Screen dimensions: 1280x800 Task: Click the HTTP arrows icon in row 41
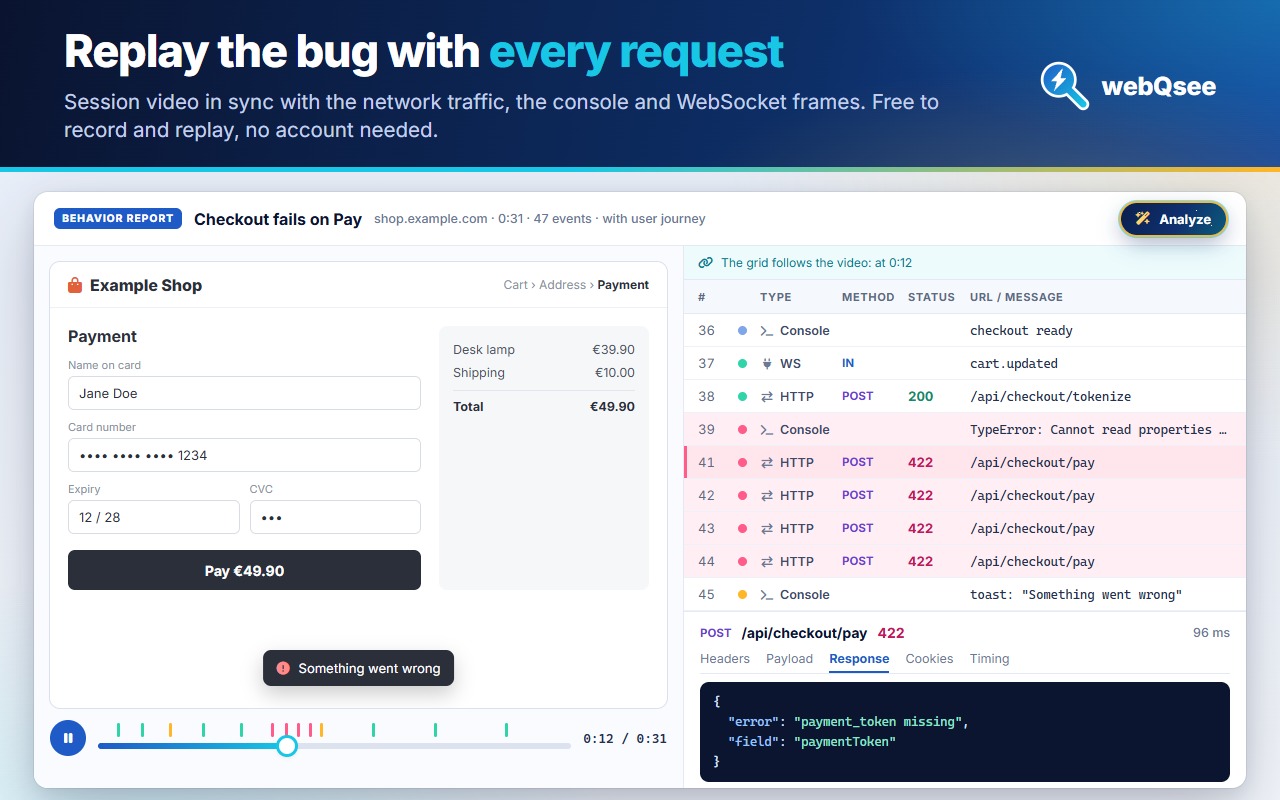[x=767, y=463]
